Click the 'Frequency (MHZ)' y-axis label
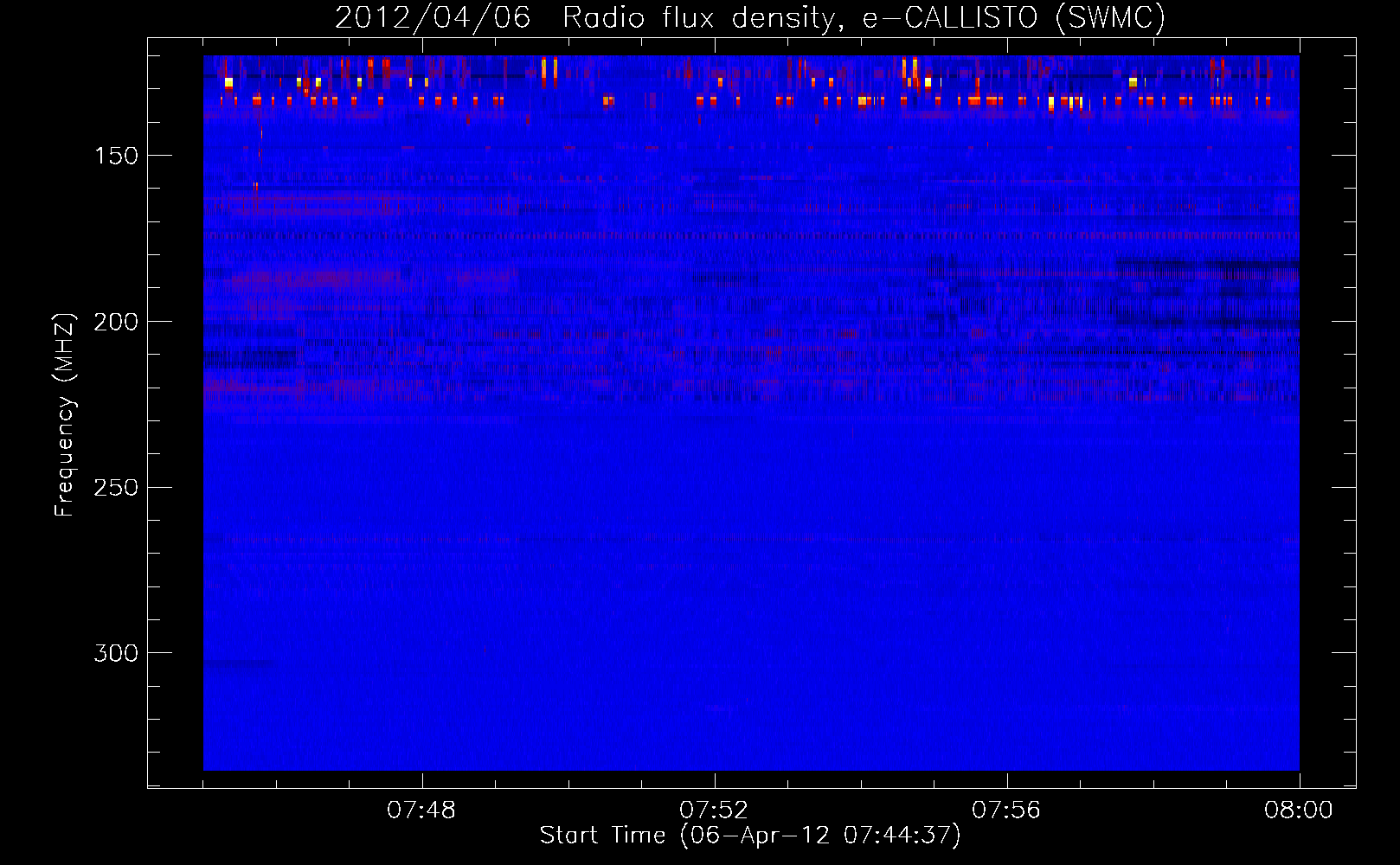Screen dimensions: 1400x865 click(65, 415)
